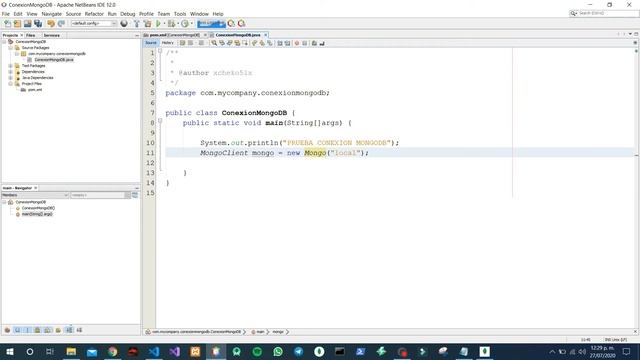Toggle the Fully Qualified Names filter in Navigator
The image size is (640, 360).
point(58,330)
